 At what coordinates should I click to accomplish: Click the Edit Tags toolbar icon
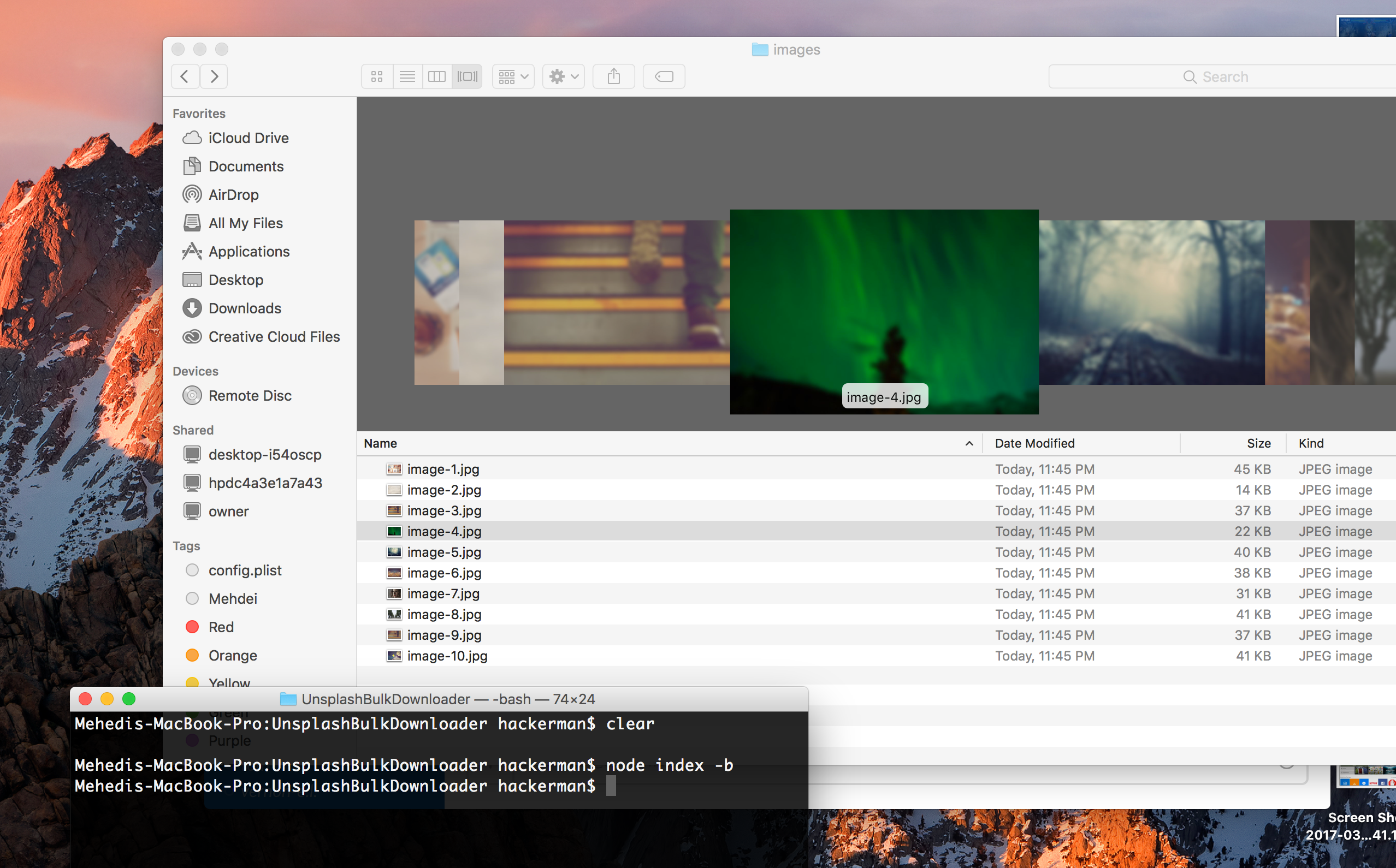664,76
